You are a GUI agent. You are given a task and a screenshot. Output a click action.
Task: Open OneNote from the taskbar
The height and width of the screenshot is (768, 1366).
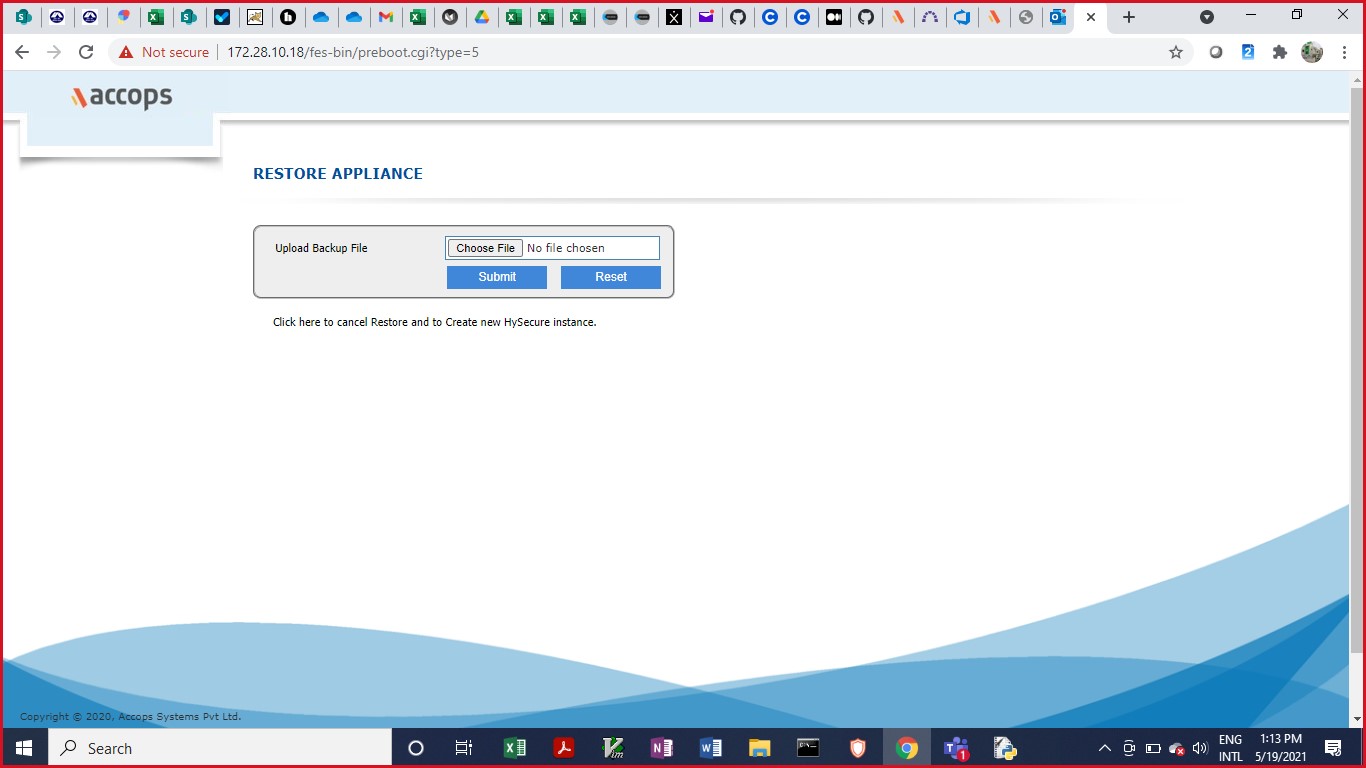pyautogui.click(x=662, y=748)
